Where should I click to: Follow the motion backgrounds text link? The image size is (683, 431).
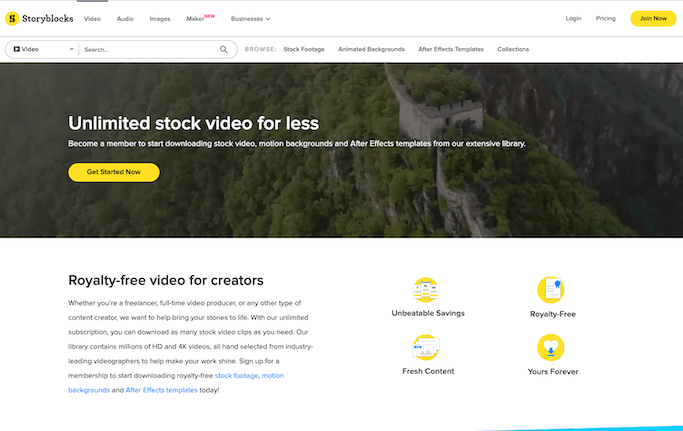176,383
